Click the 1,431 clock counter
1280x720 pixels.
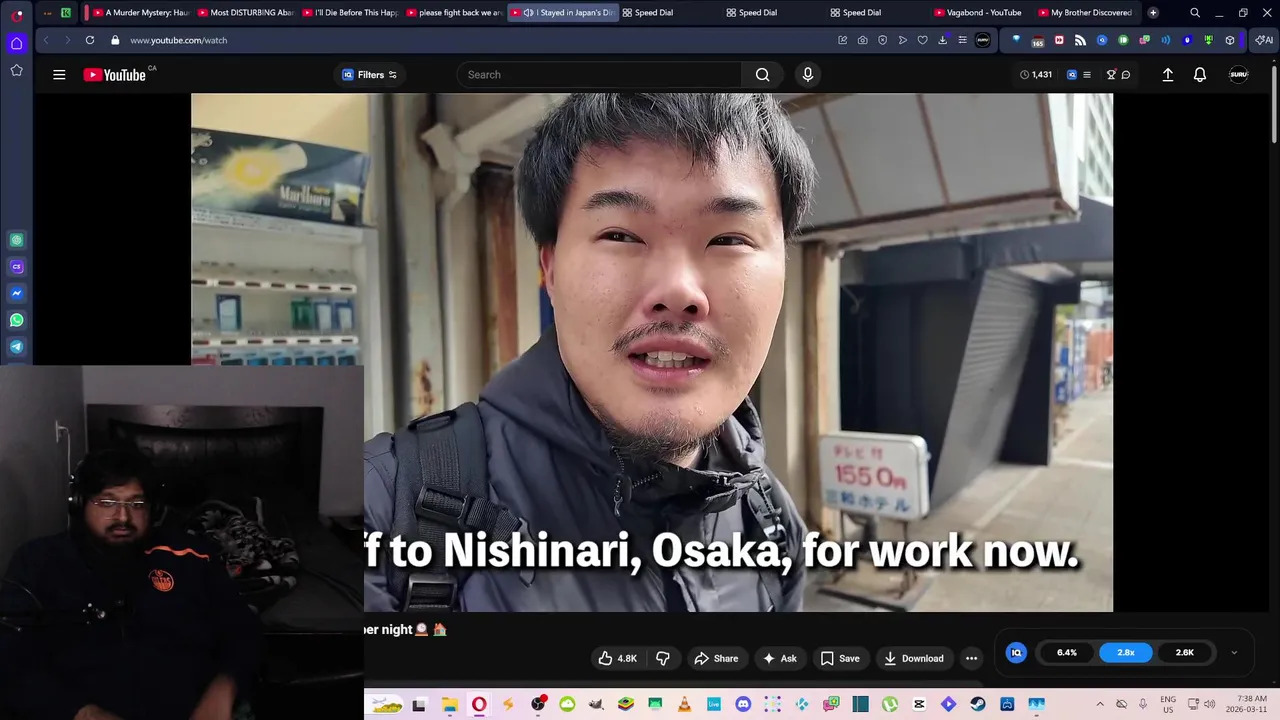click(1035, 75)
